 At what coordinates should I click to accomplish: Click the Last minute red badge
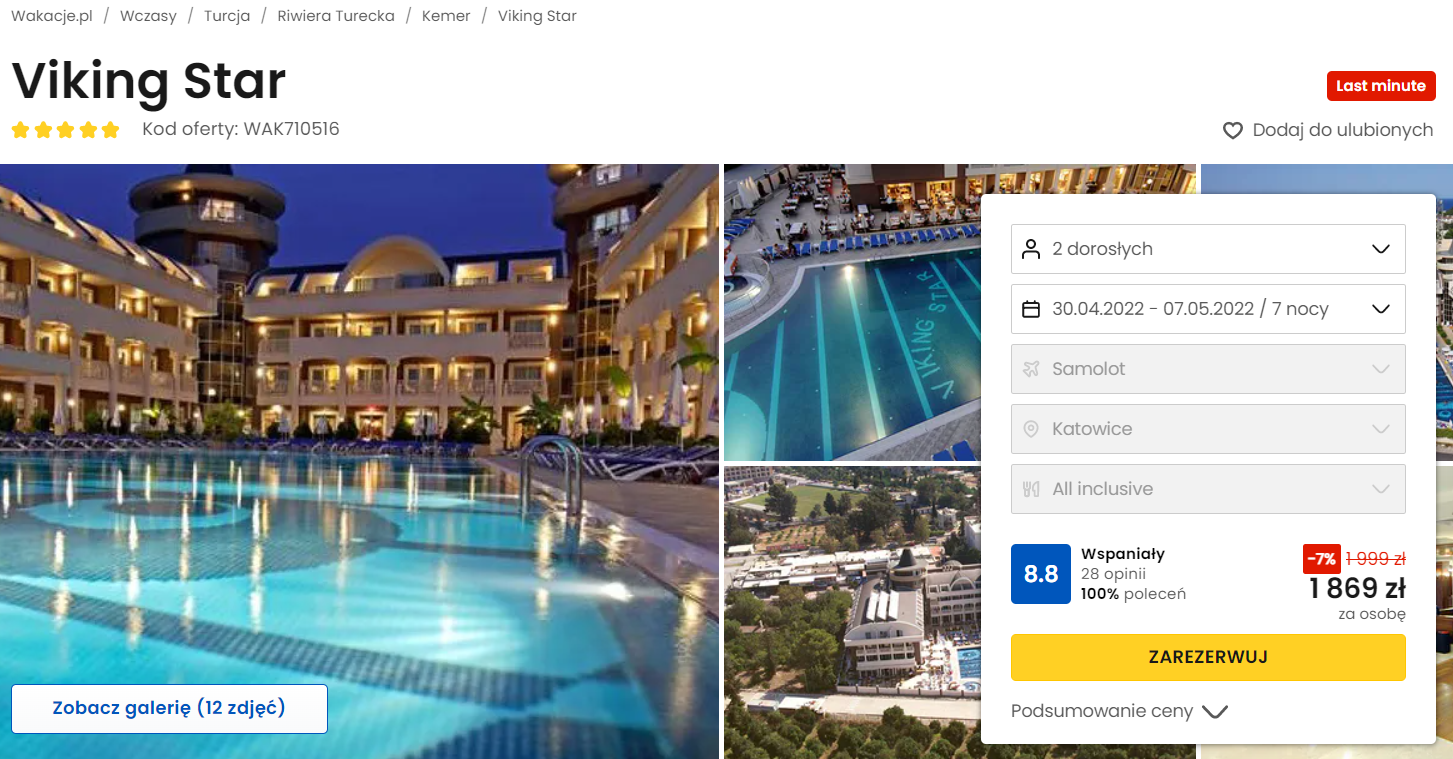[x=1381, y=86]
